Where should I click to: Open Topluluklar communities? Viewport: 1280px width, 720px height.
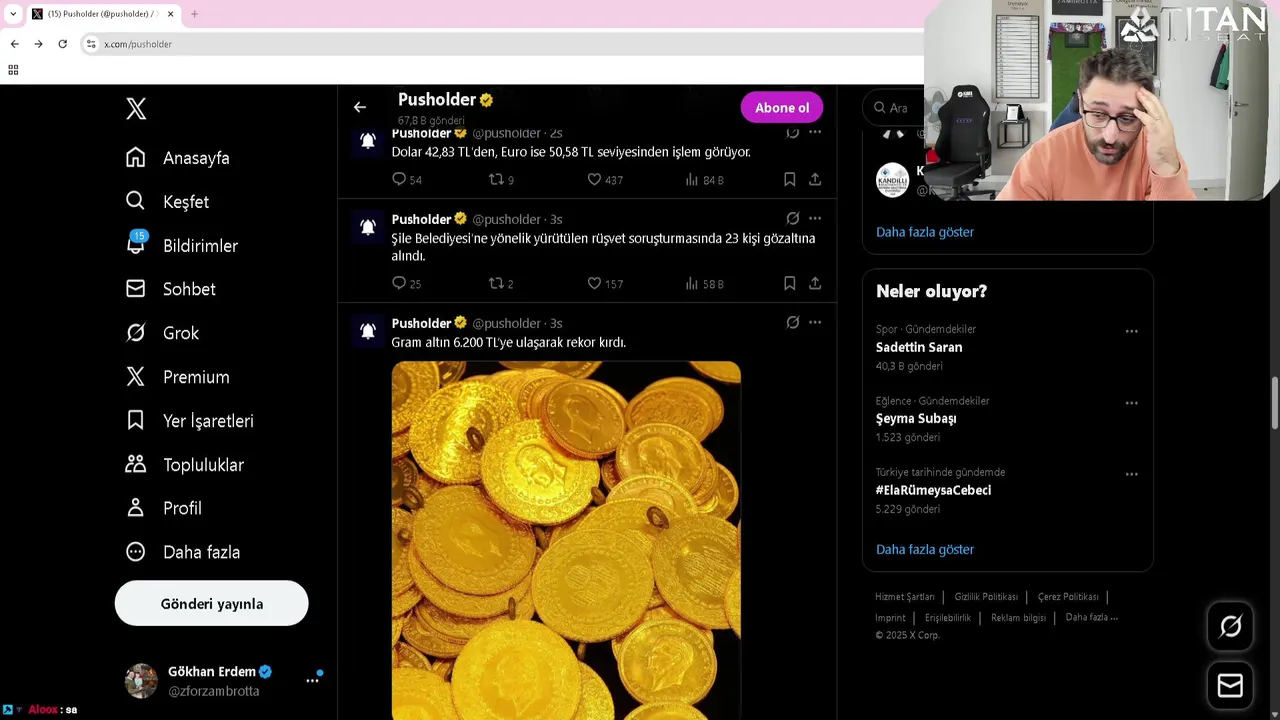click(x=184, y=465)
